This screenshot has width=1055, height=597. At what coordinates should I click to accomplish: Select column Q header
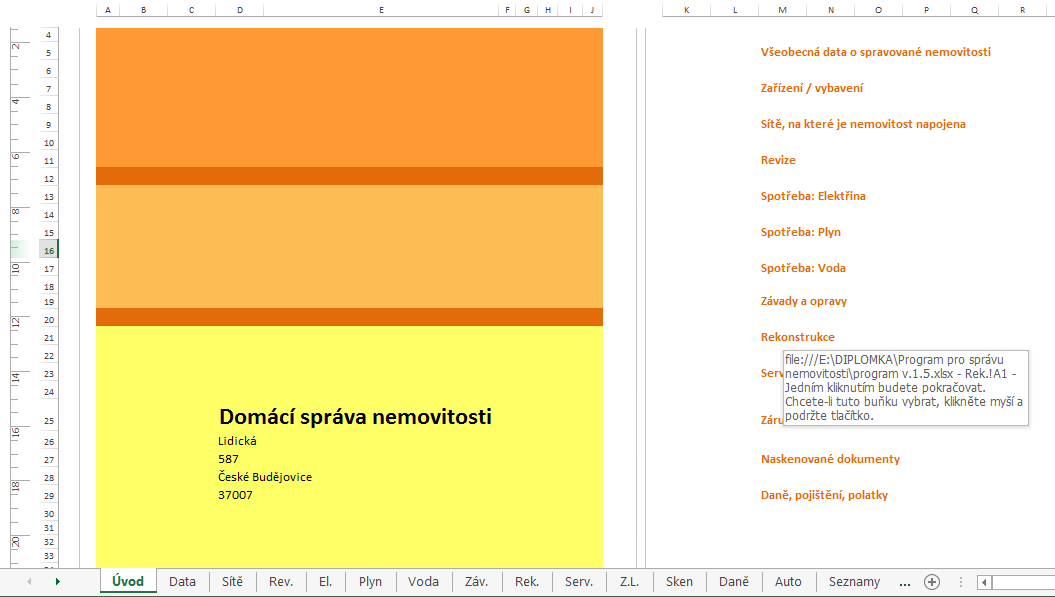click(974, 10)
